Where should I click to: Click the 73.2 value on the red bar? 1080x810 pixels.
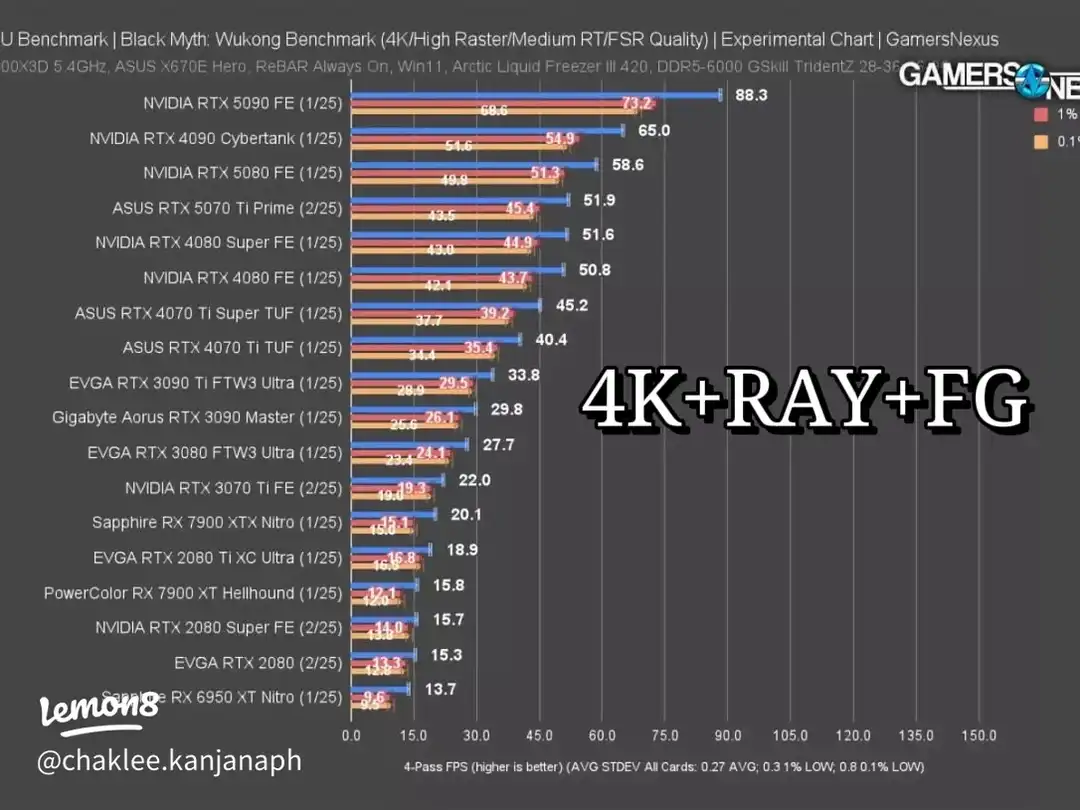tap(636, 103)
